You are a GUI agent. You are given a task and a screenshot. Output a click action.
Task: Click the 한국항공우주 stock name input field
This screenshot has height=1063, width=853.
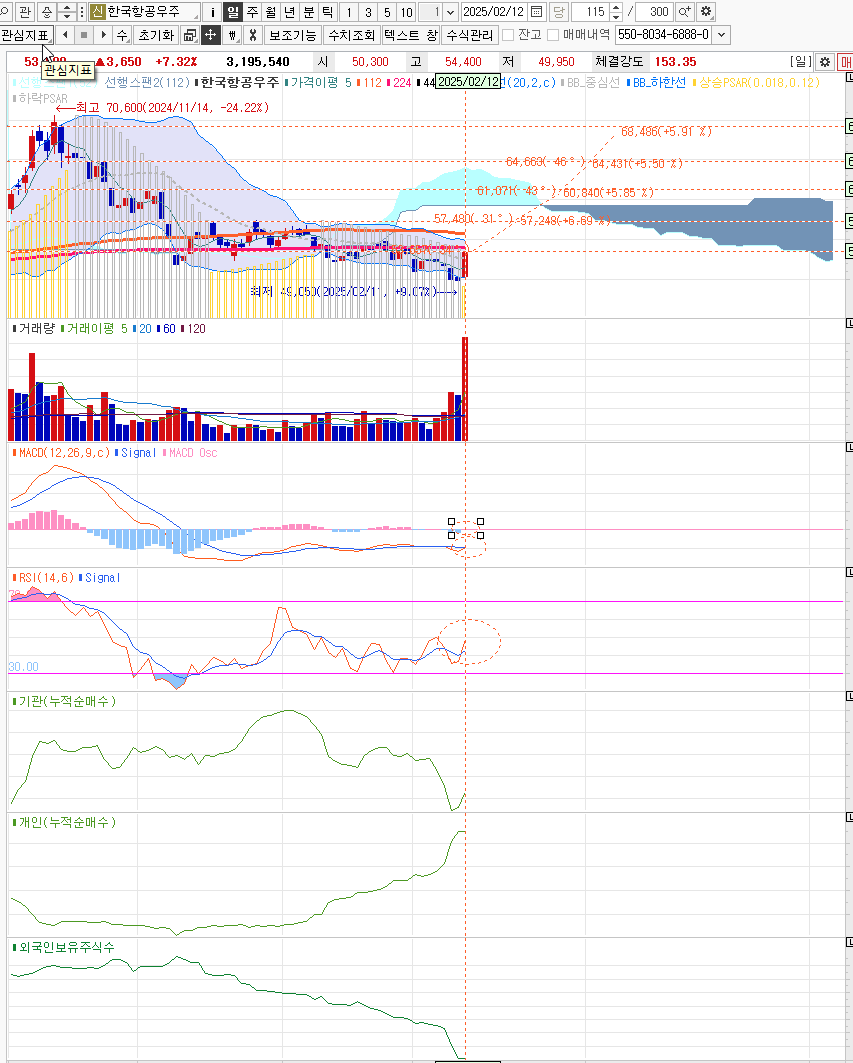150,12
